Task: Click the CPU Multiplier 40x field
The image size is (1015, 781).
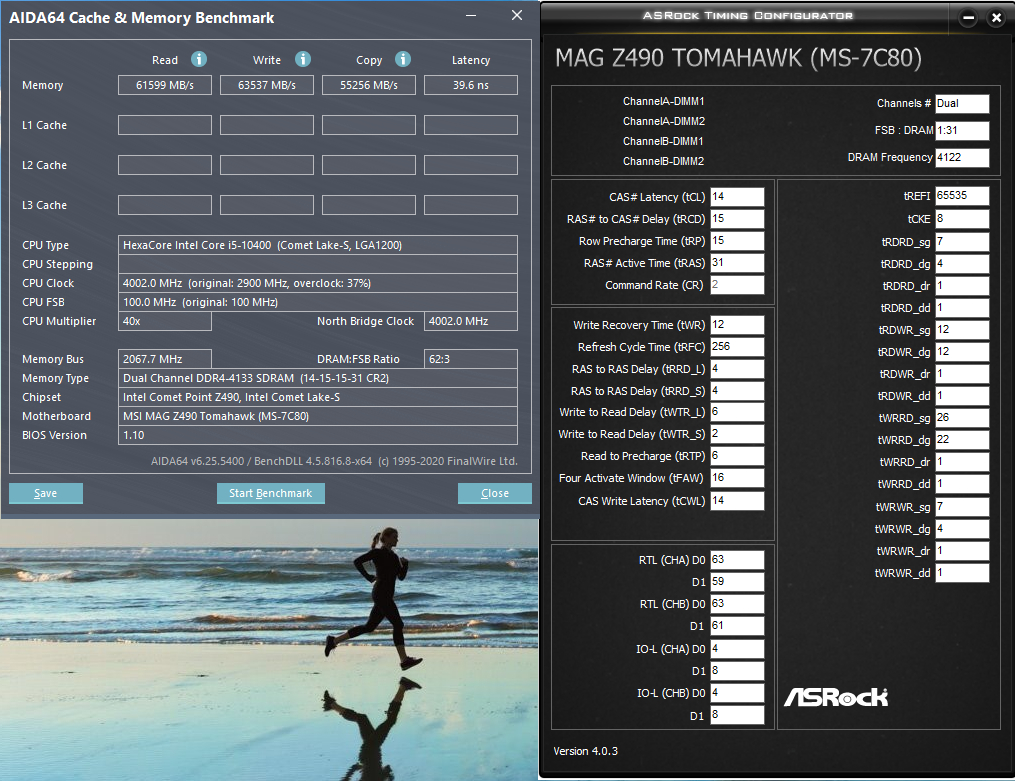Action: [164, 322]
